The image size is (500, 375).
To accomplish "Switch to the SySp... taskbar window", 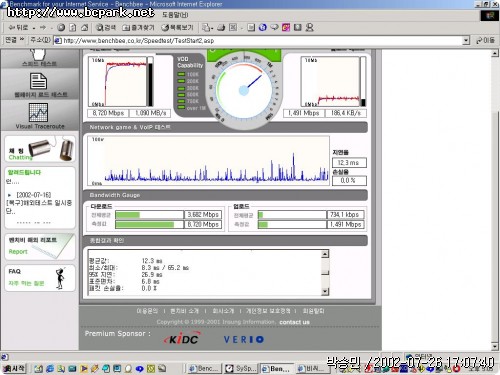I will tap(241, 368).
